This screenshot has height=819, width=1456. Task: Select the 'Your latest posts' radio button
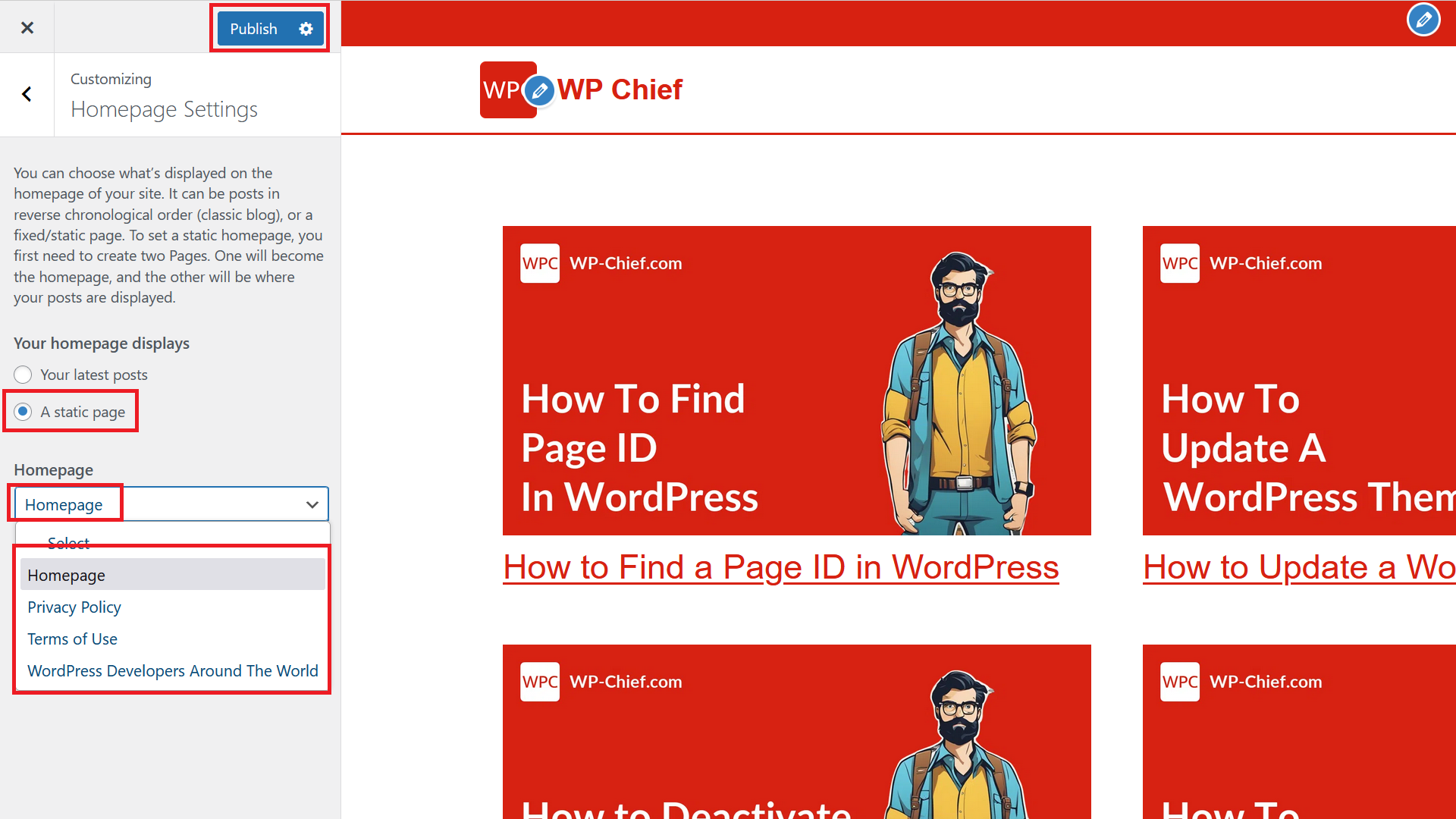[23, 375]
